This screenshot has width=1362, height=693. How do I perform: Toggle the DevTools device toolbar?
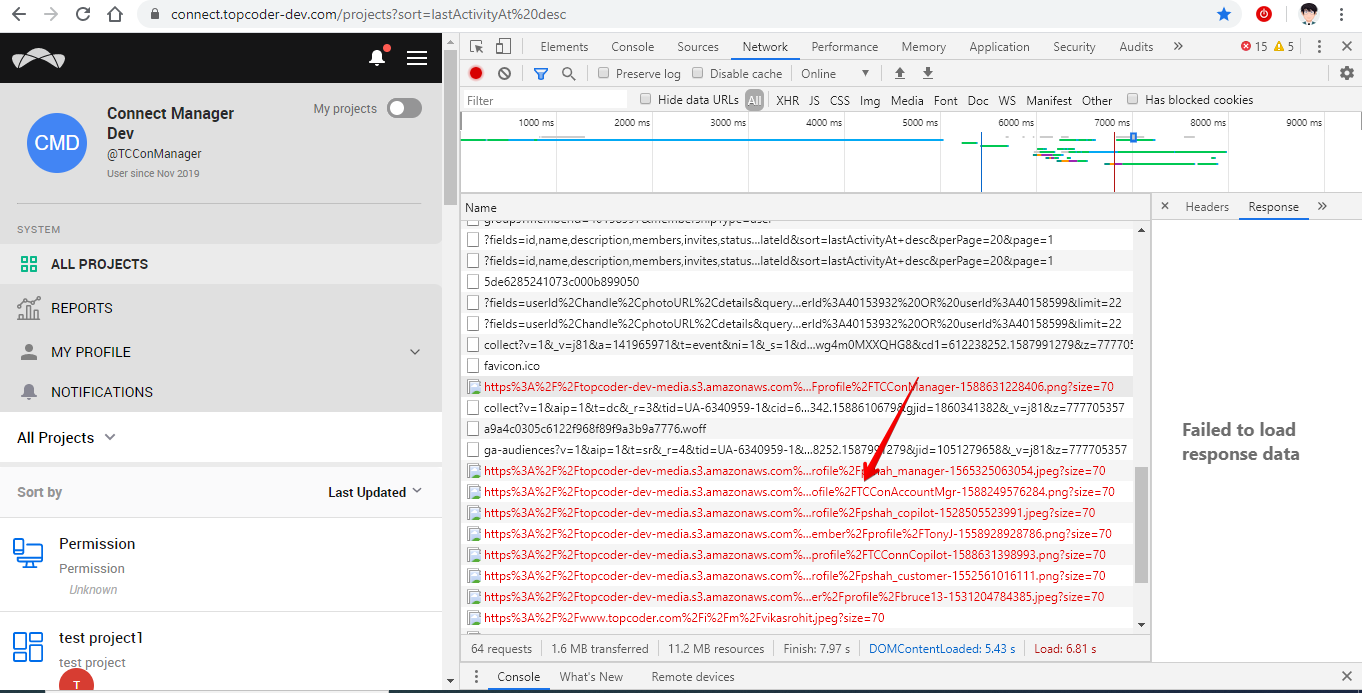(x=503, y=46)
